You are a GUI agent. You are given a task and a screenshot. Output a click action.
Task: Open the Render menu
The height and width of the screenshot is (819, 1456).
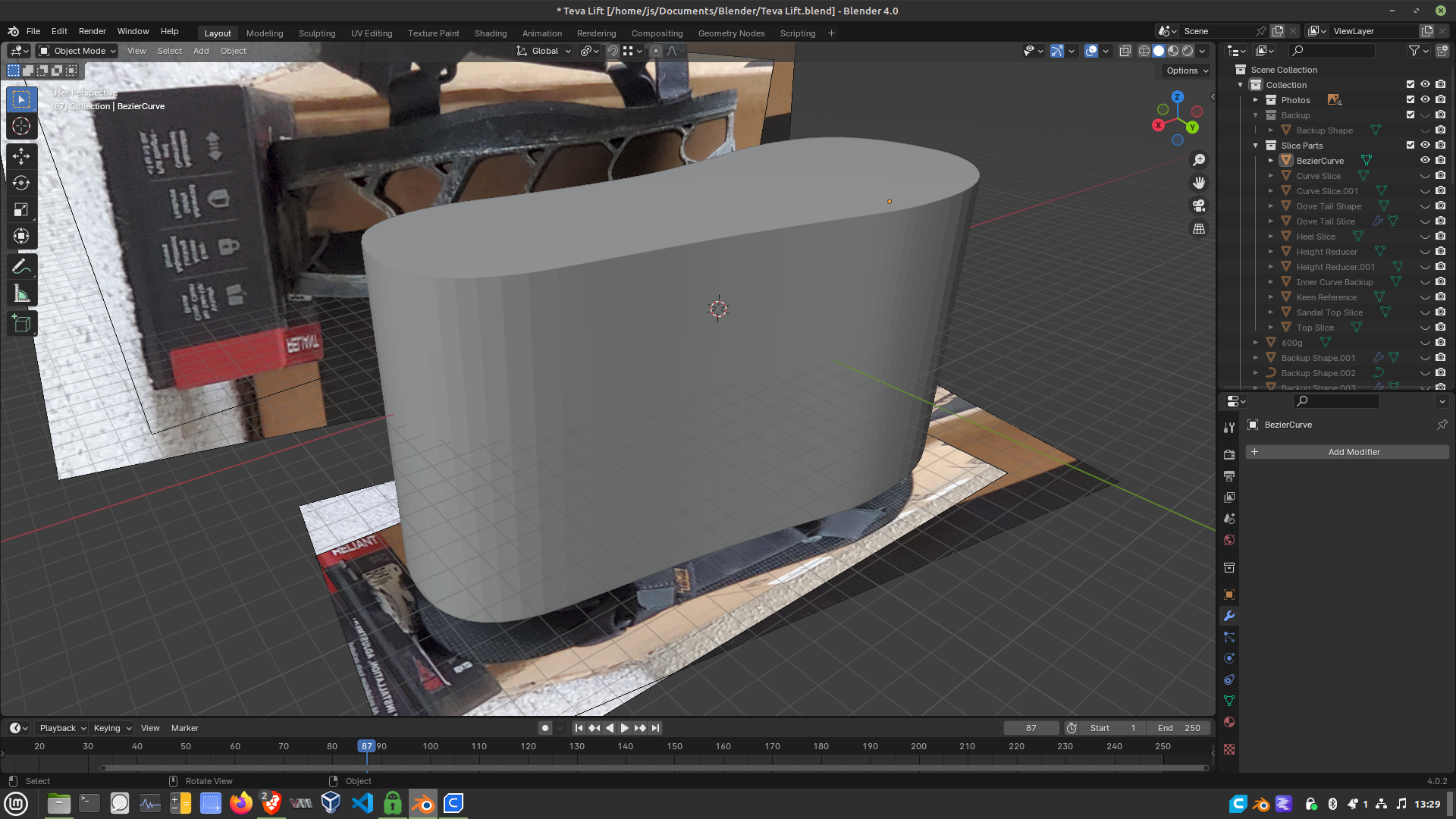coord(92,31)
